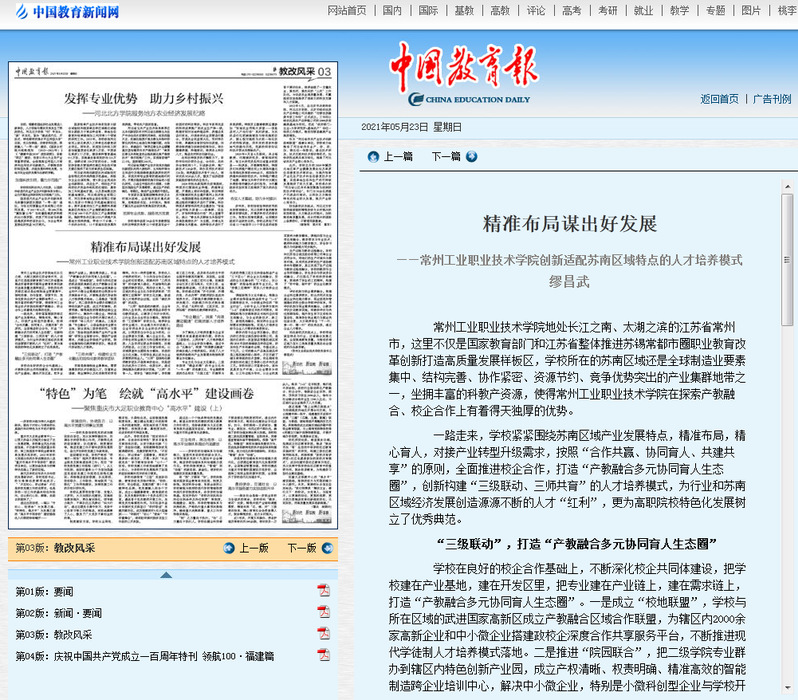Click the 上一版 left arrow icon

(228, 548)
